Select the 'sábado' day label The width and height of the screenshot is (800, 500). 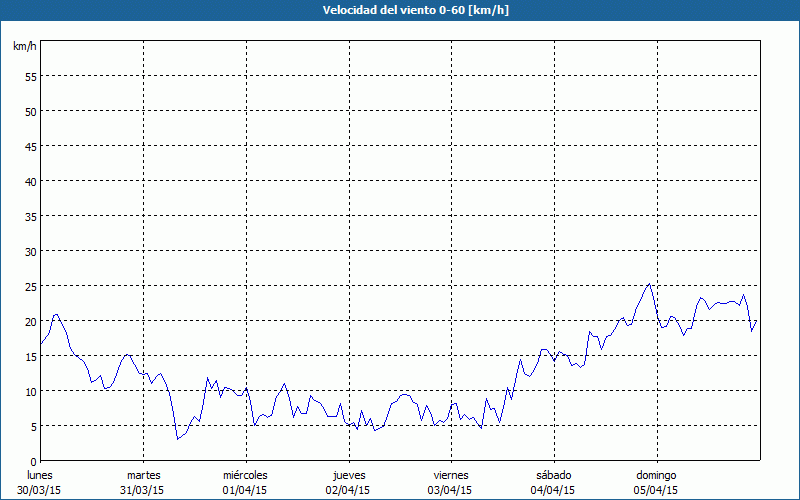(x=553, y=475)
